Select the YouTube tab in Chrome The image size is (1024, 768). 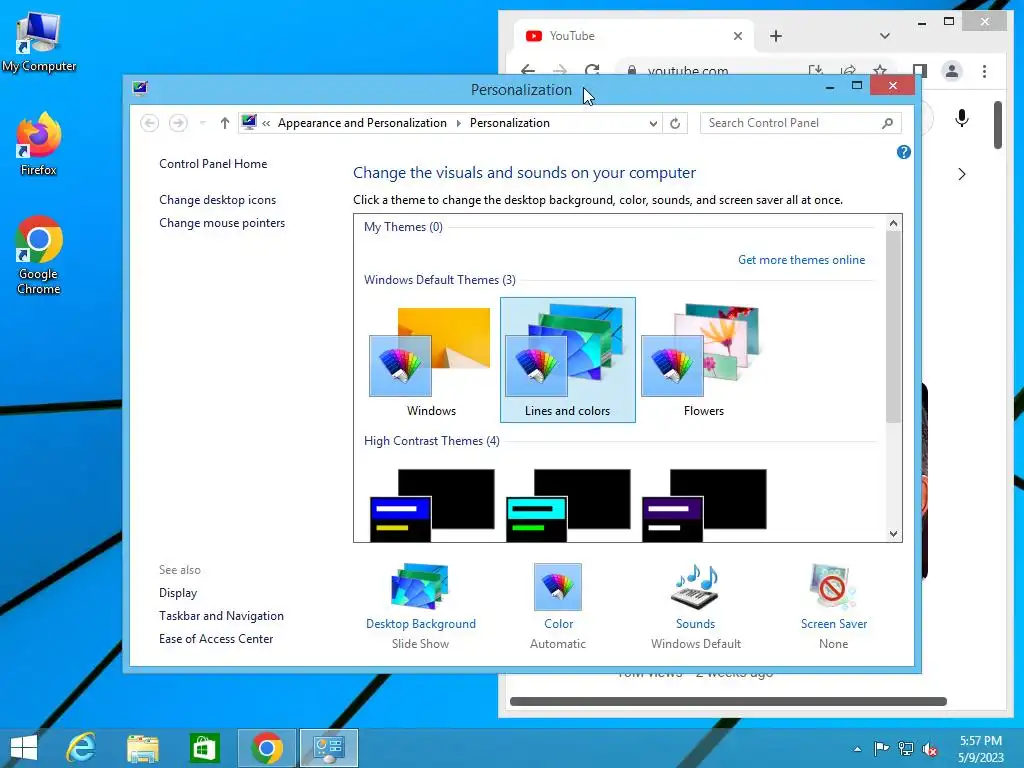point(631,36)
